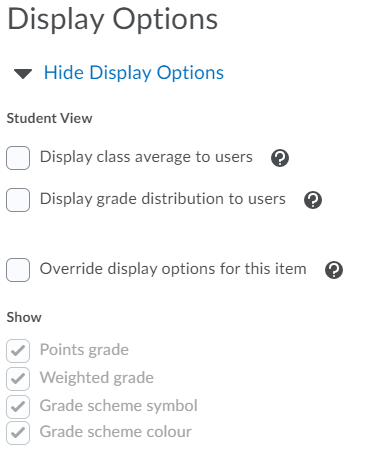Collapse the black triangle arrow beside Hide Display Options
Image resolution: width=372 pixels, height=455 pixels.
(x=23, y=74)
